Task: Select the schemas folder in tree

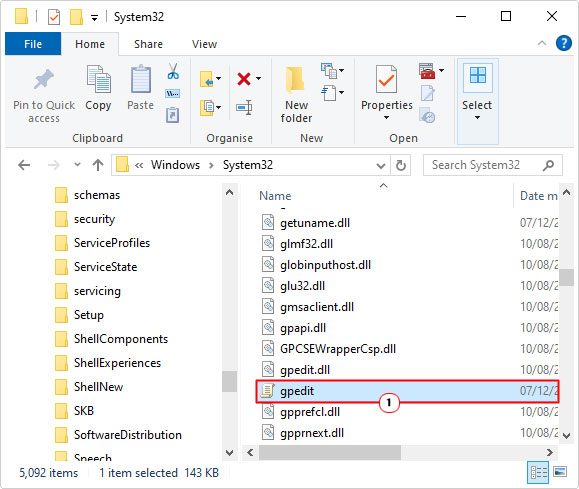Action: tap(88, 195)
